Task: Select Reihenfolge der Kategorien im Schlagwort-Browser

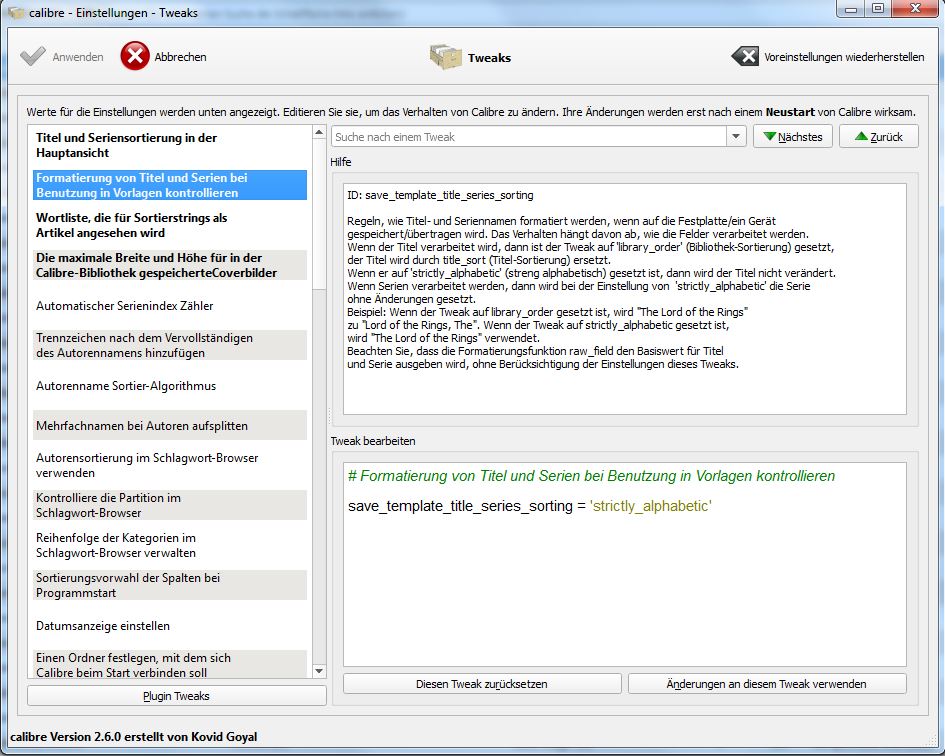Action: pos(170,545)
